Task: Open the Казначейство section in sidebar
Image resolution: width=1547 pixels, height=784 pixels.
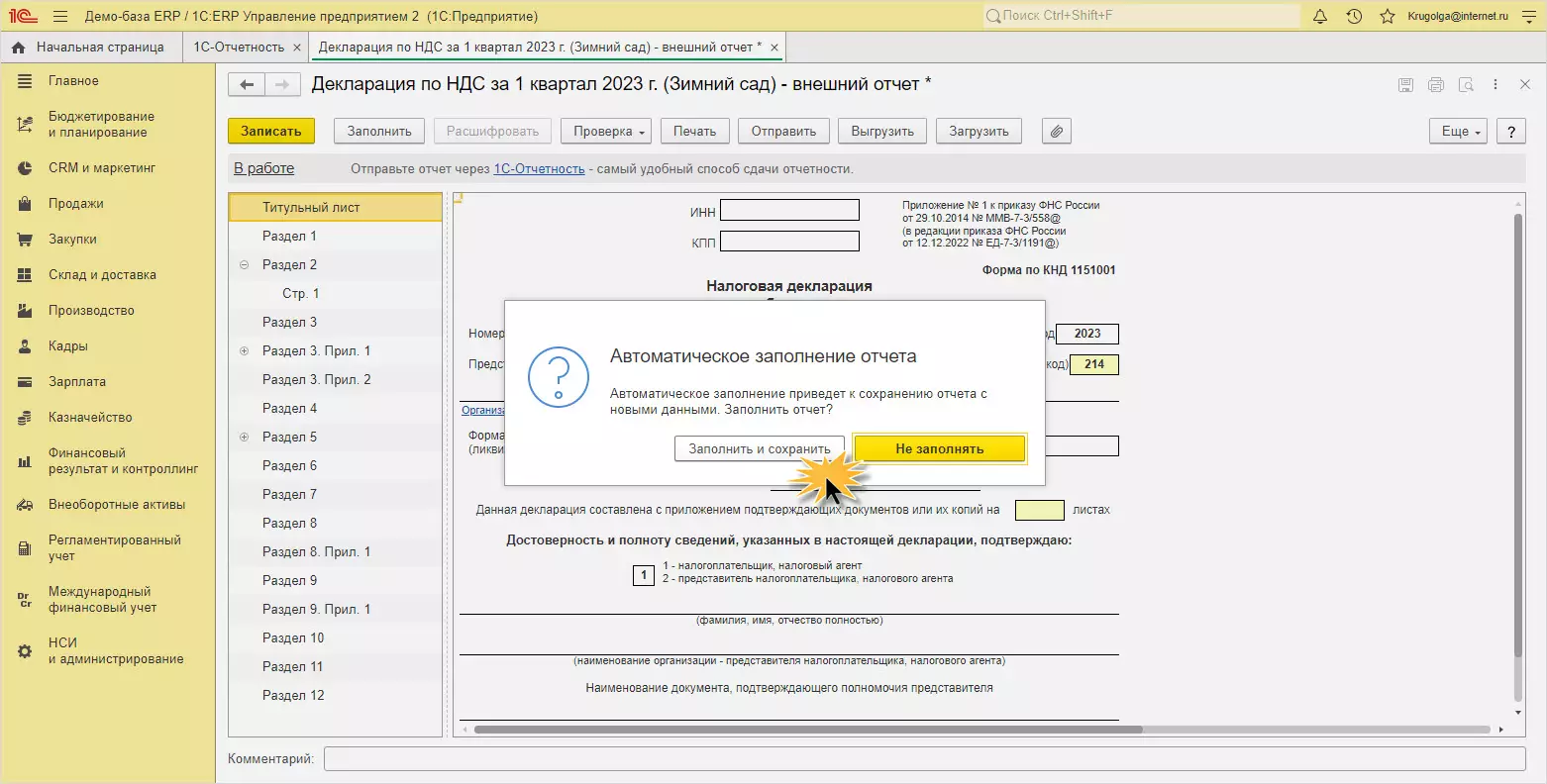Action: tap(90, 418)
